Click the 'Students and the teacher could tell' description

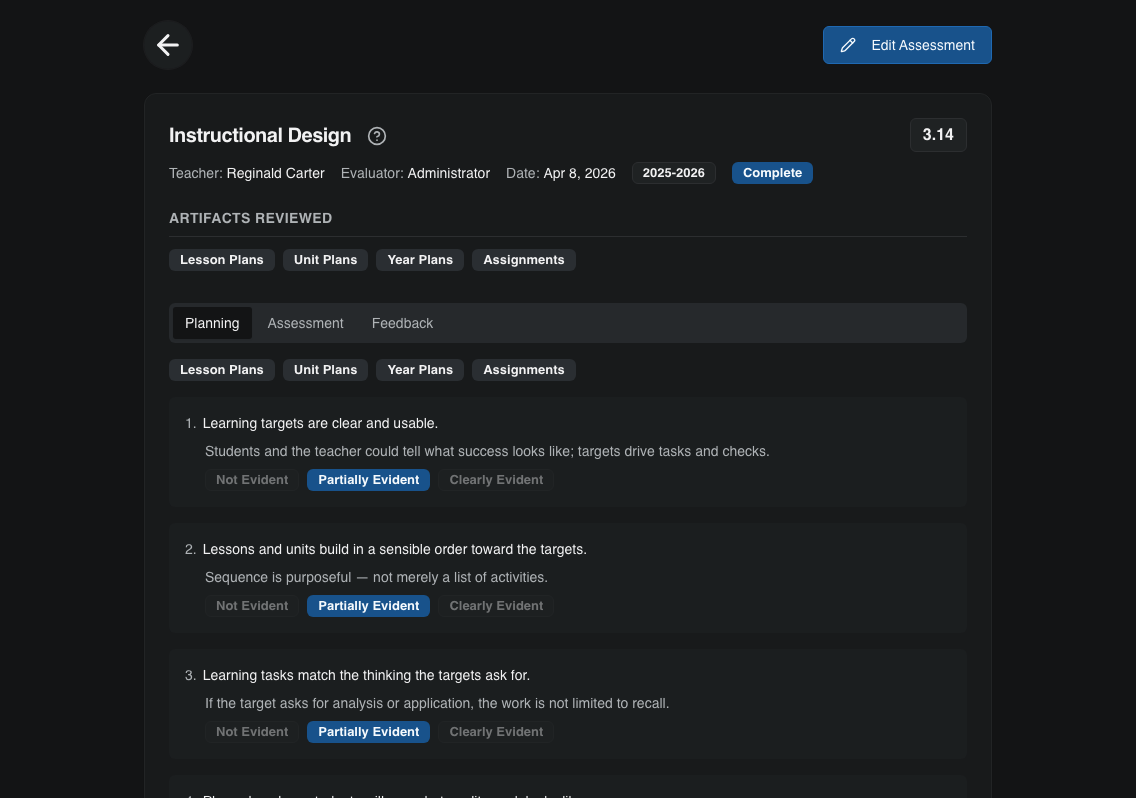pos(487,452)
